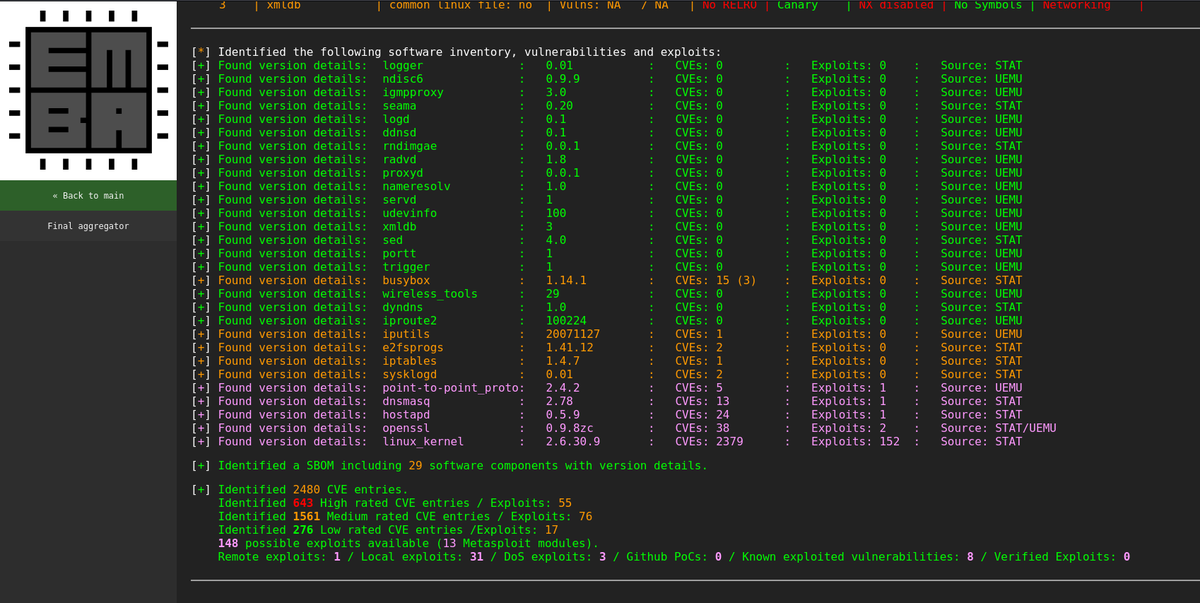This screenshot has height=603, width=1200.
Task: Click the 'seama' component entry
Action: [400, 106]
